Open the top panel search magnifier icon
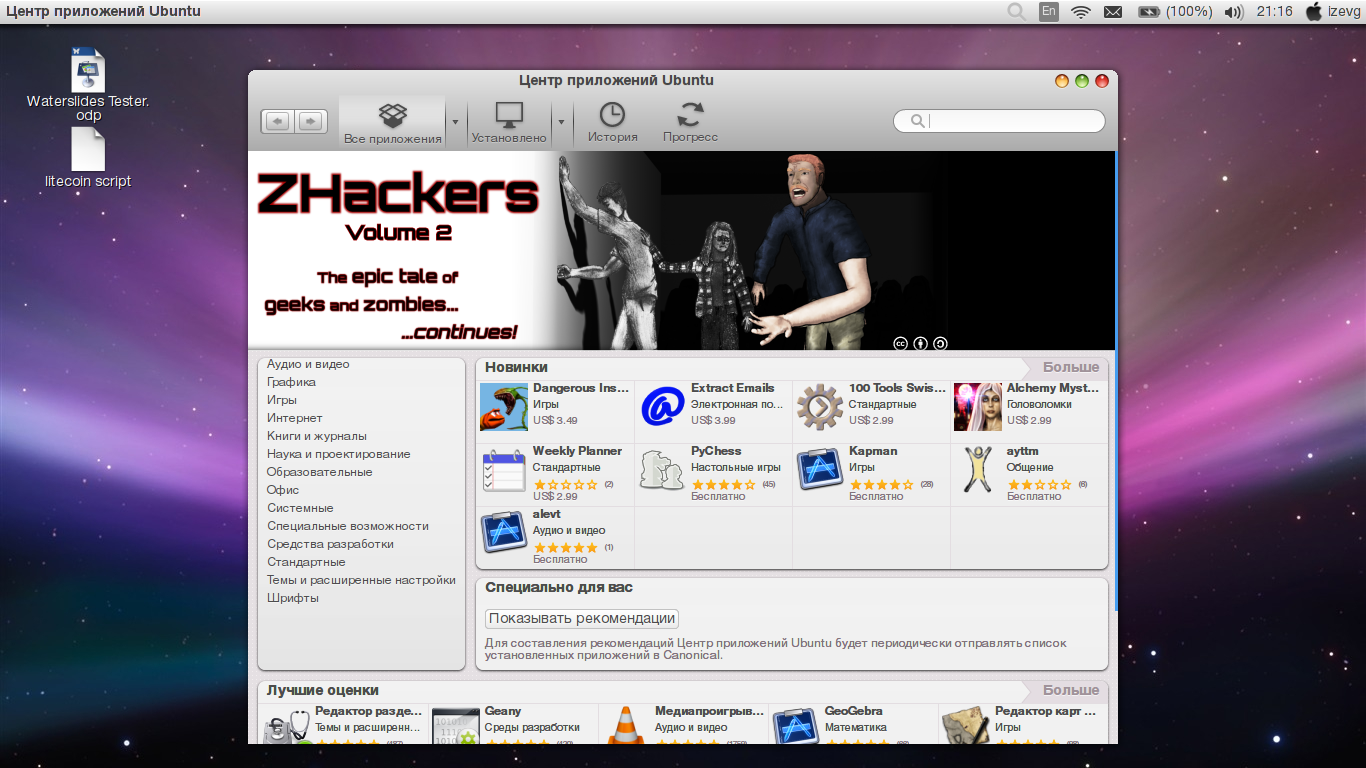 [x=1016, y=12]
